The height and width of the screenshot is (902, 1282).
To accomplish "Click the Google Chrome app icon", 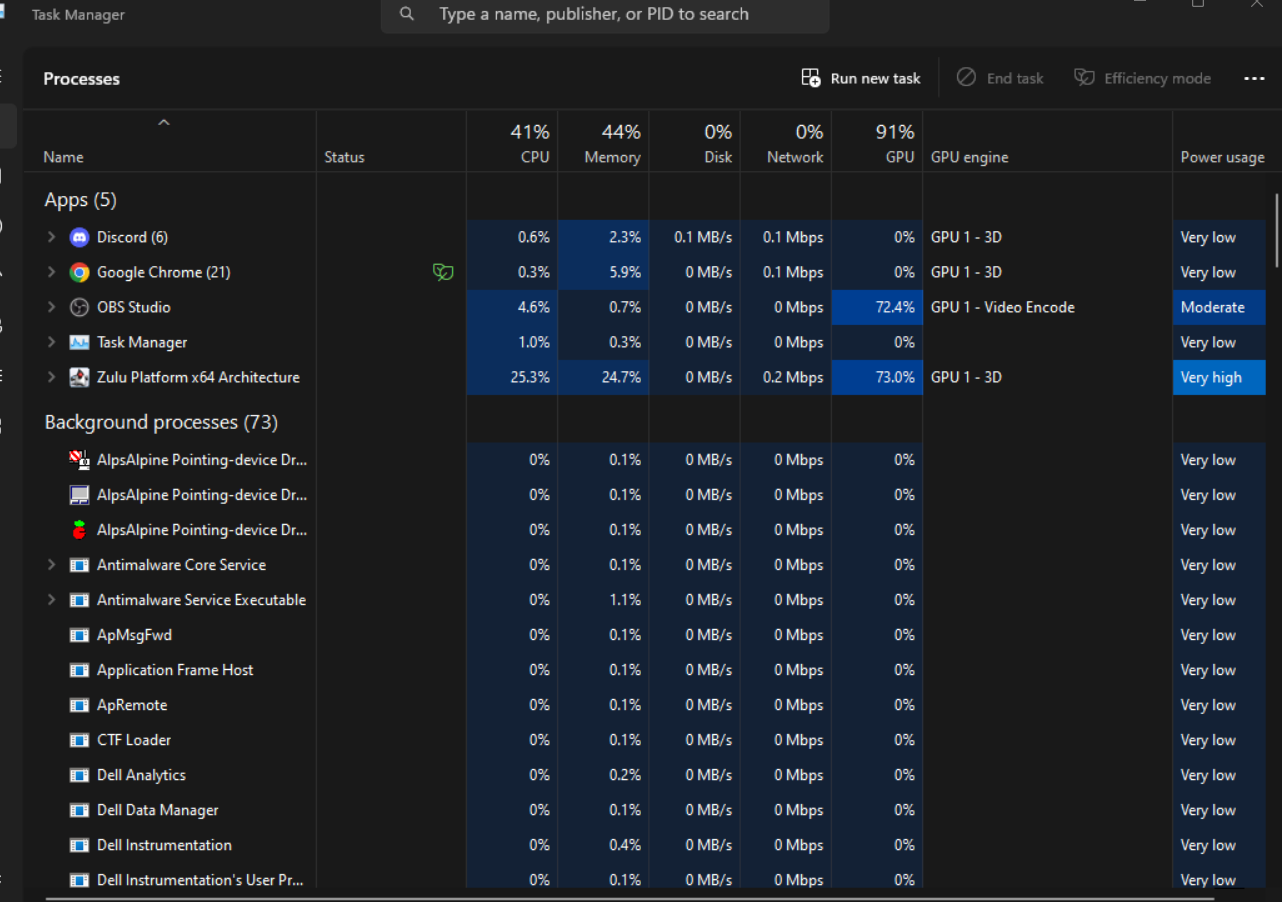I will (x=79, y=272).
